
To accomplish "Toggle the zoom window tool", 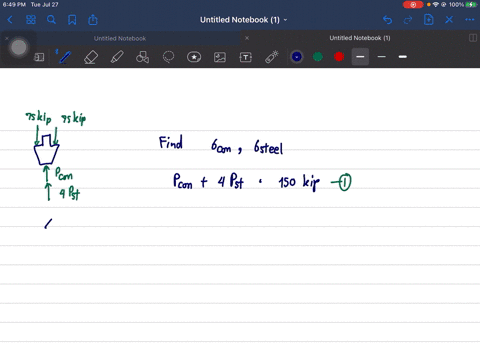I will coord(39,57).
